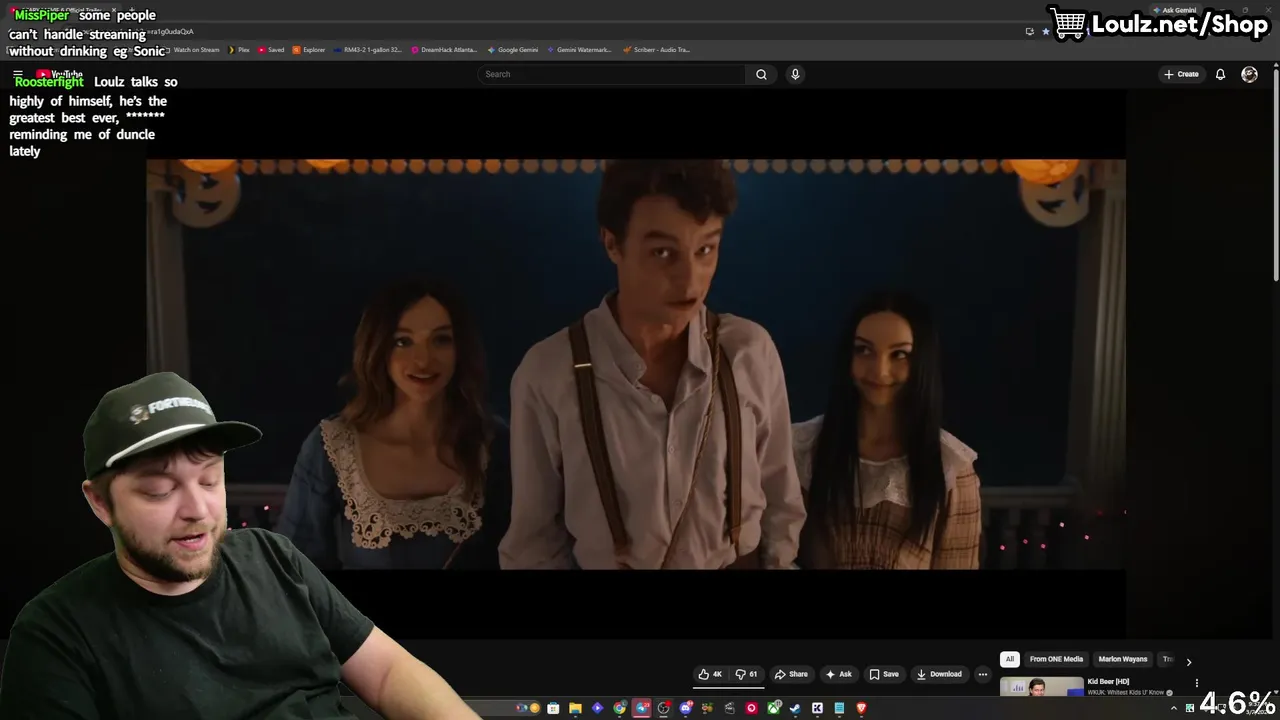Open the Xbox app from taskbar
This screenshot has height=720, width=1280.
pyautogui.click(x=774, y=708)
